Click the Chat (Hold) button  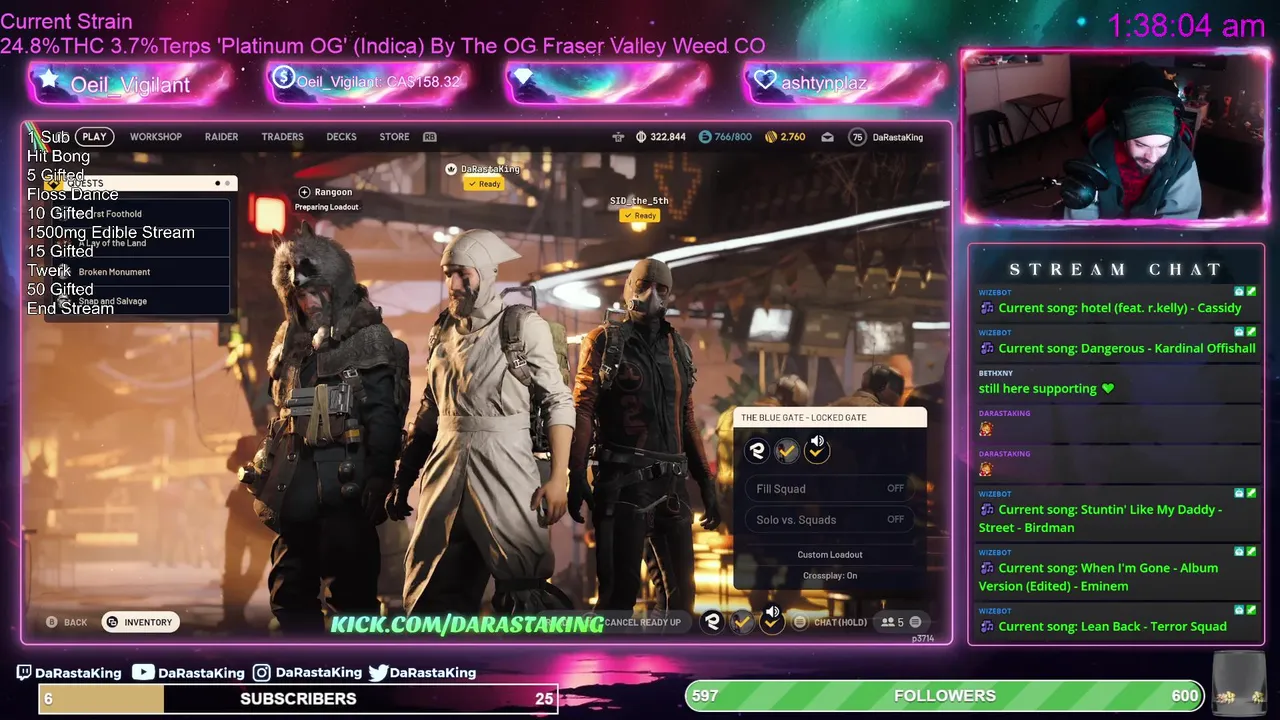coord(831,622)
